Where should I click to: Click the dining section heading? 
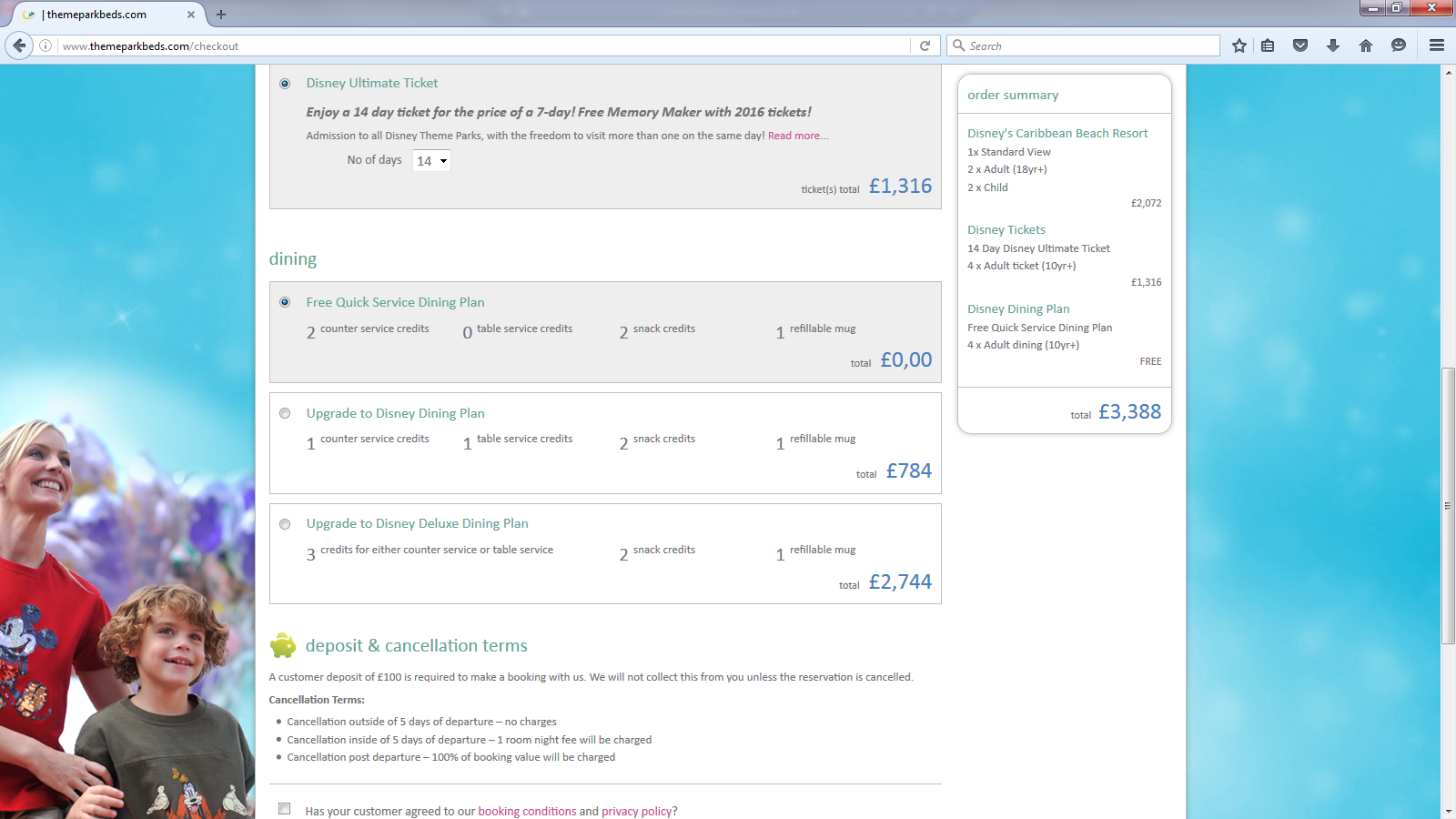pyautogui.click(x=293, y=259)
